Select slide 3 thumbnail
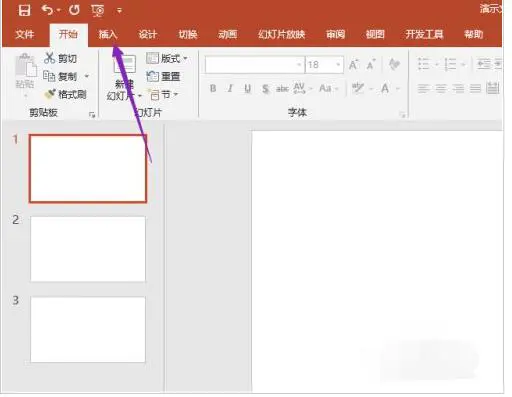The image size is (512, 397). click(x=88, y=329)
